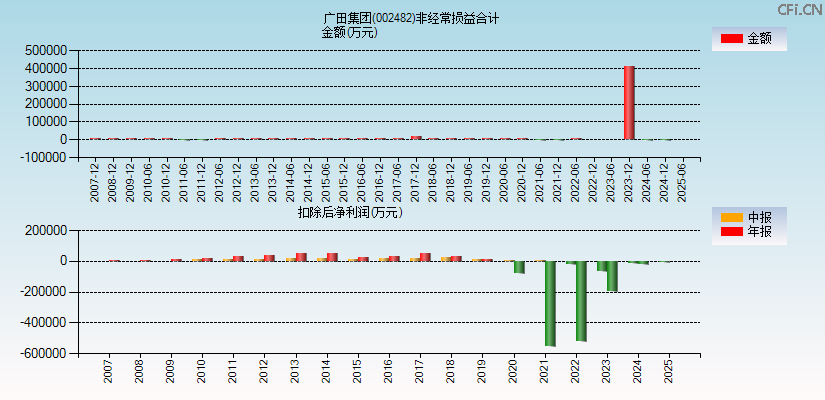Click the 2012-12 axis label

click(237, 182)
